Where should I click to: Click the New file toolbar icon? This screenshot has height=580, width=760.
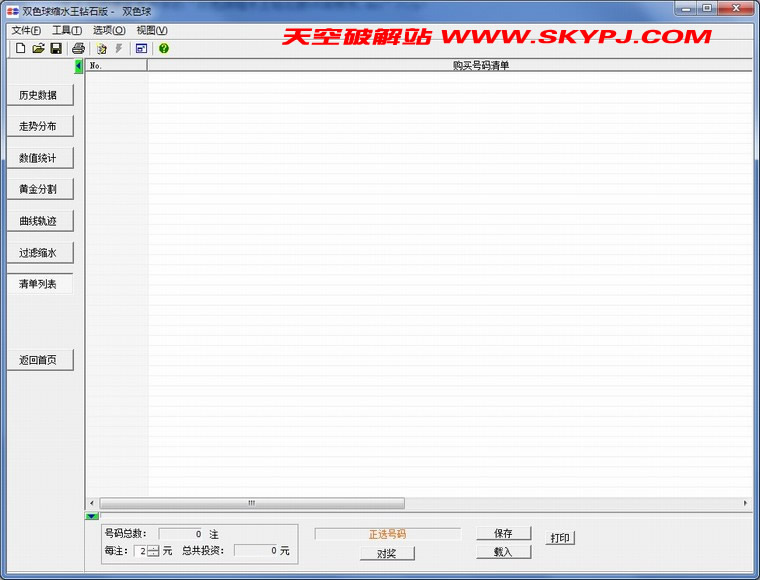(20, 48)
